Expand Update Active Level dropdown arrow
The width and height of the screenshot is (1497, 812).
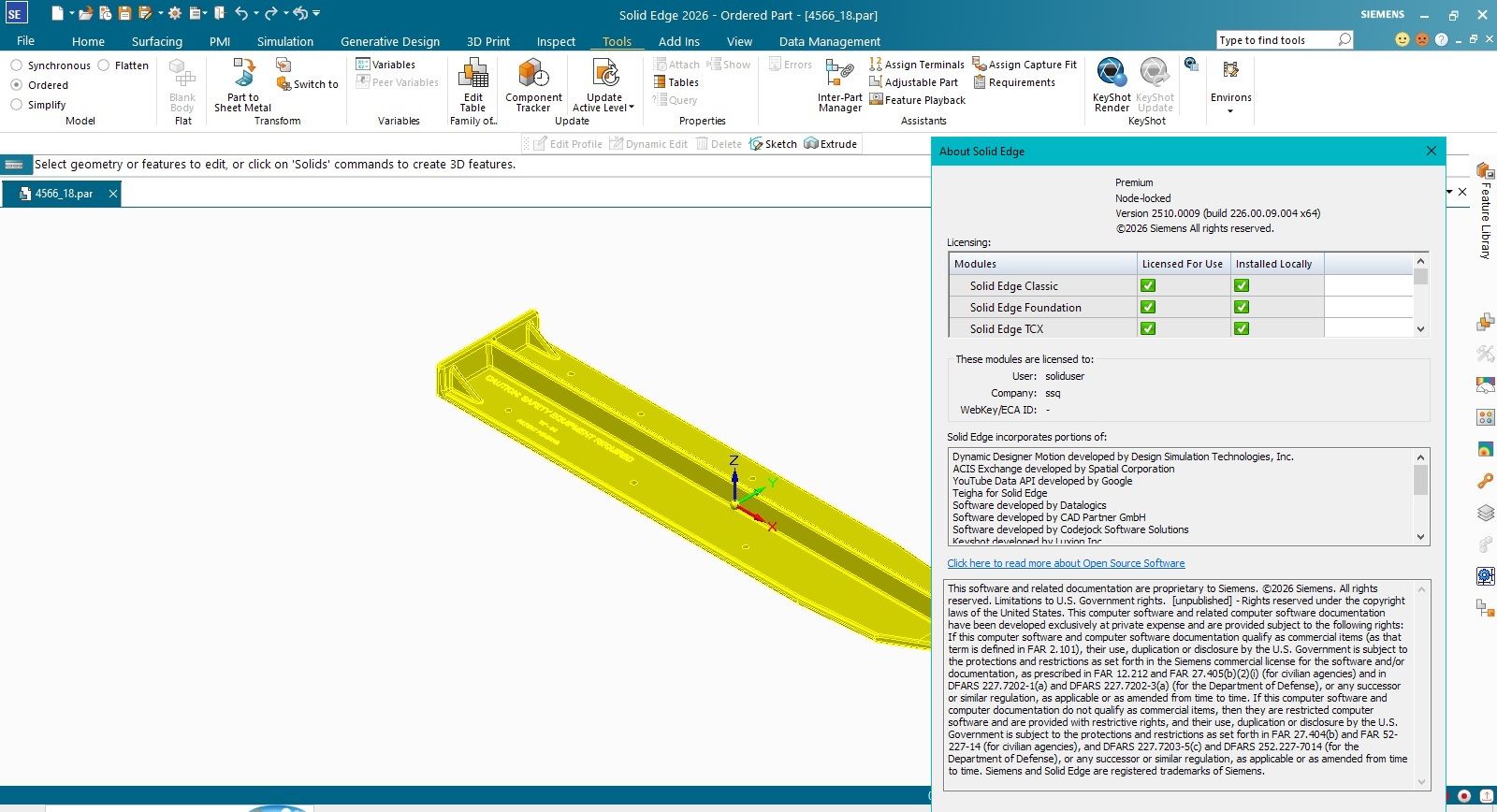(x=632, y=108)
